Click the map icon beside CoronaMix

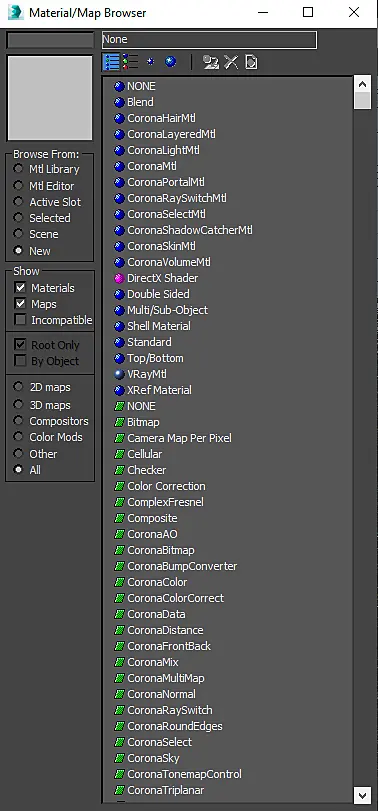(x=119, y=662)
